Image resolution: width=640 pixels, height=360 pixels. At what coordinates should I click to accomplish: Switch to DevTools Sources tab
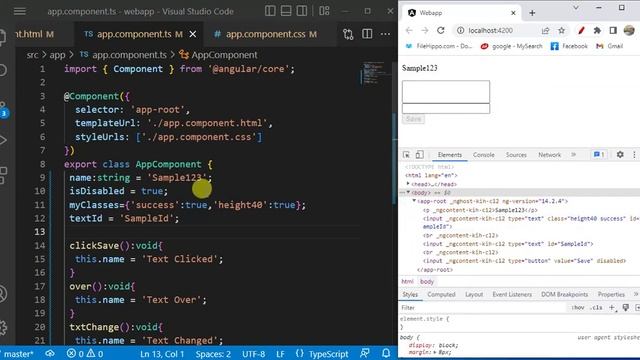pos(516,155)
